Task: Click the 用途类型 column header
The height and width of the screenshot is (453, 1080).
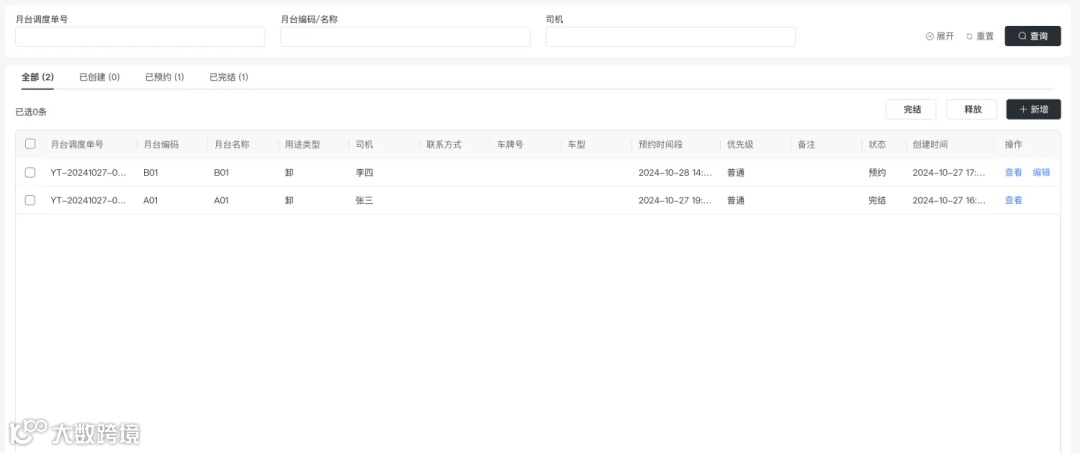Action: 302,145
